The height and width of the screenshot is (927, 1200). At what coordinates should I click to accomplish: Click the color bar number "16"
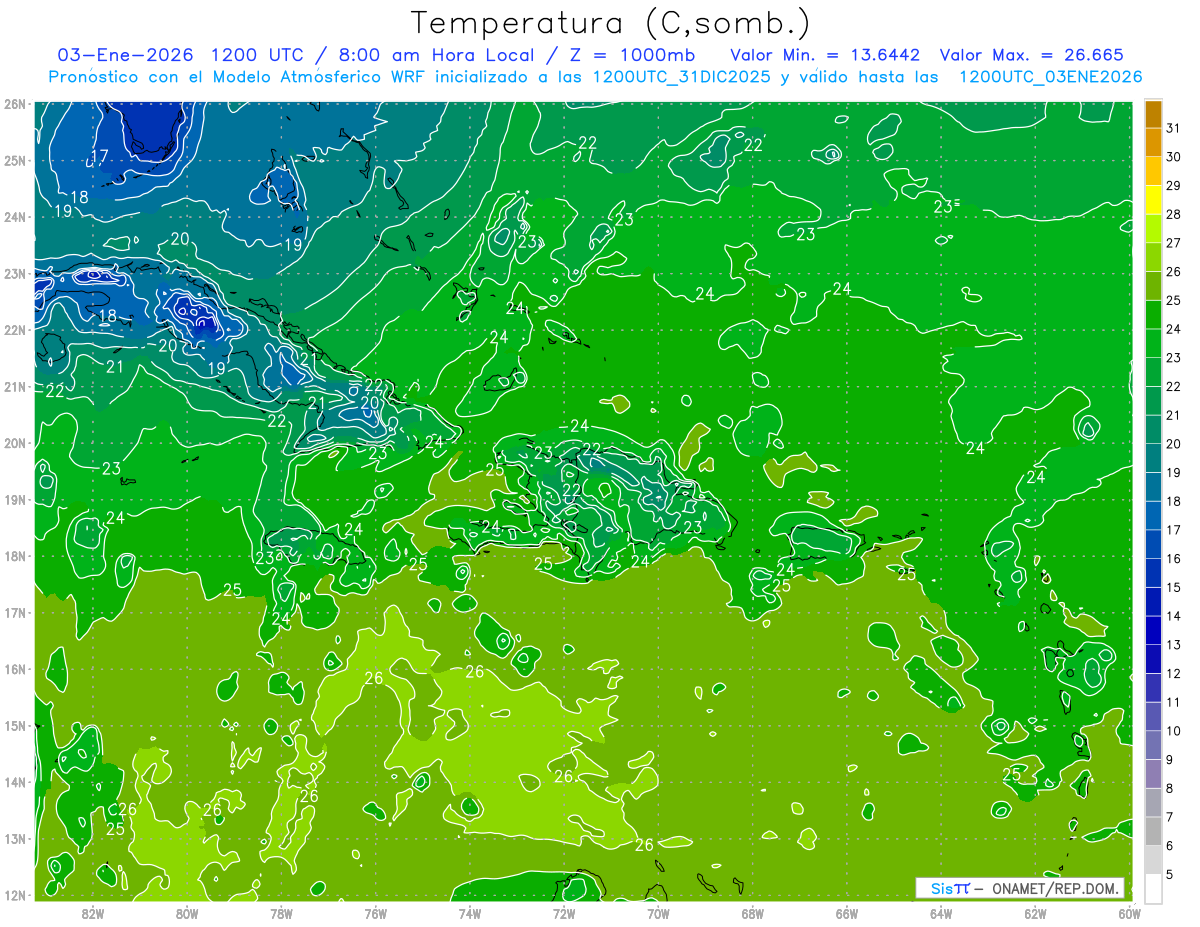[x=1174, y=558]
